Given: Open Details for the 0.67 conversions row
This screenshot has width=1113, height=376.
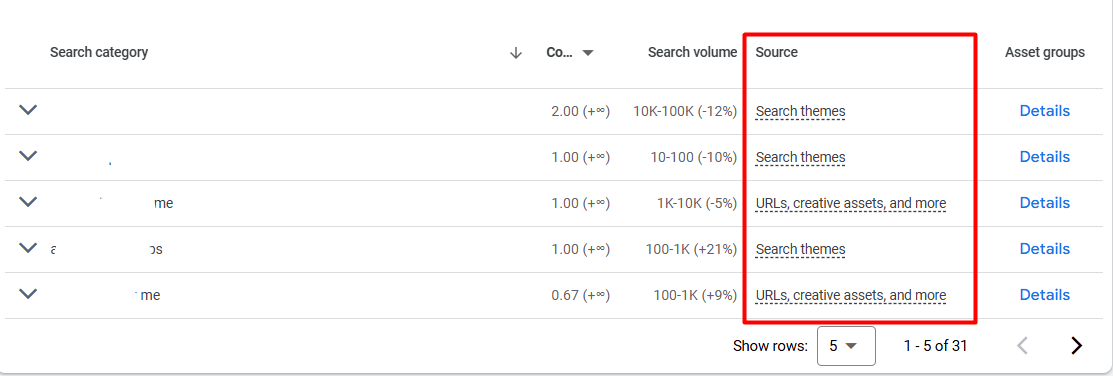Looking at the screenshot, I should click(1044, 294).
